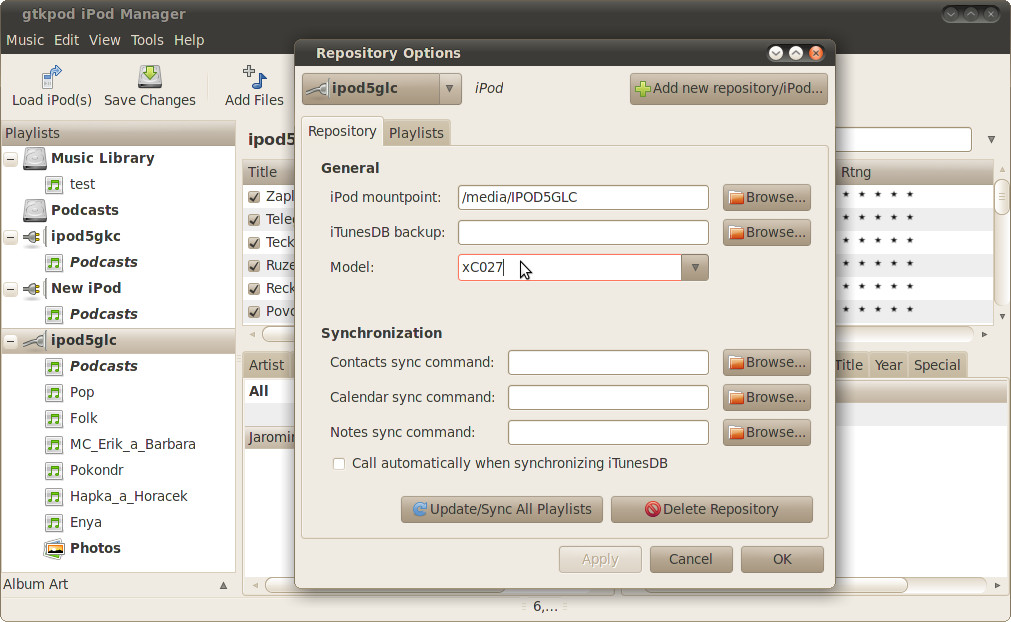Click Podcasts playlist icon under ipod5gkc
Image resolution: width=1011 pixels, height=622 pixels.
click(x=54, y=262)
